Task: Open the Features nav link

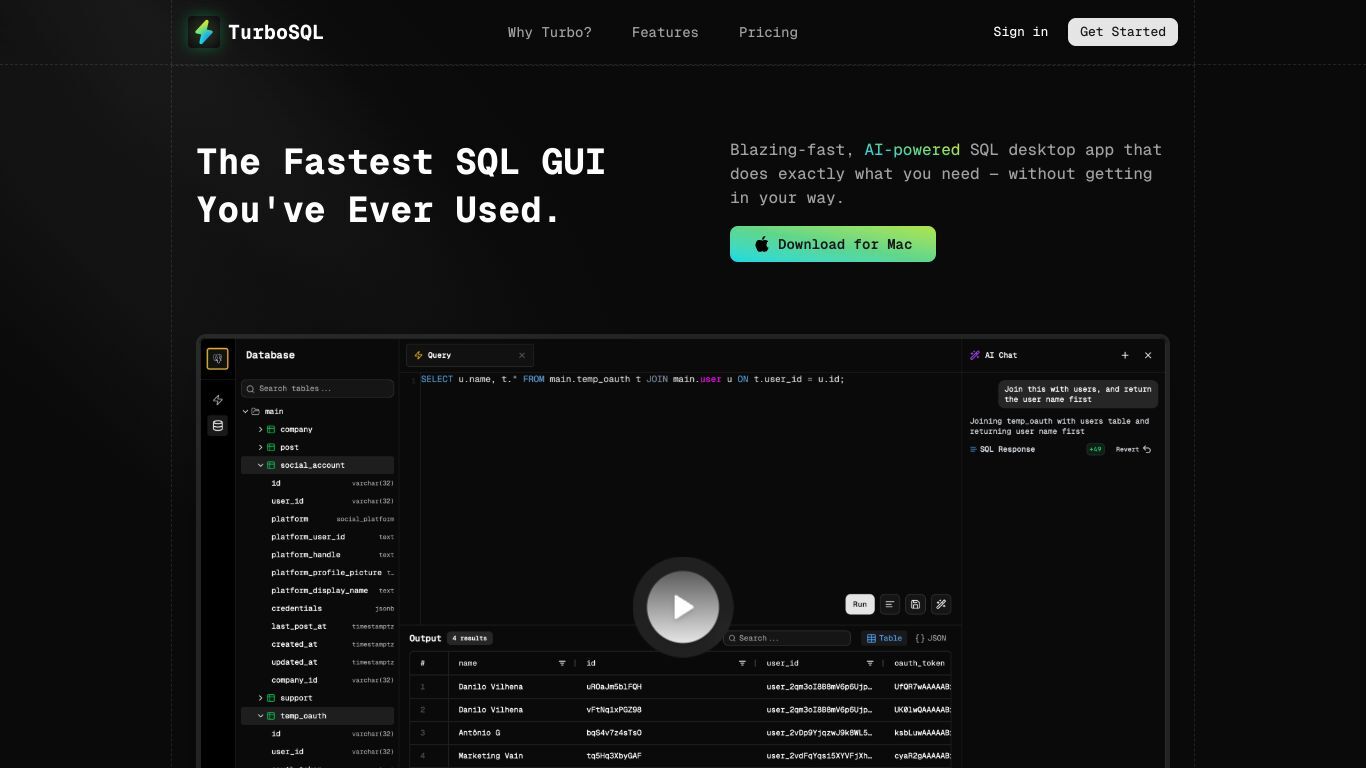Action: [x=665, y=32]
